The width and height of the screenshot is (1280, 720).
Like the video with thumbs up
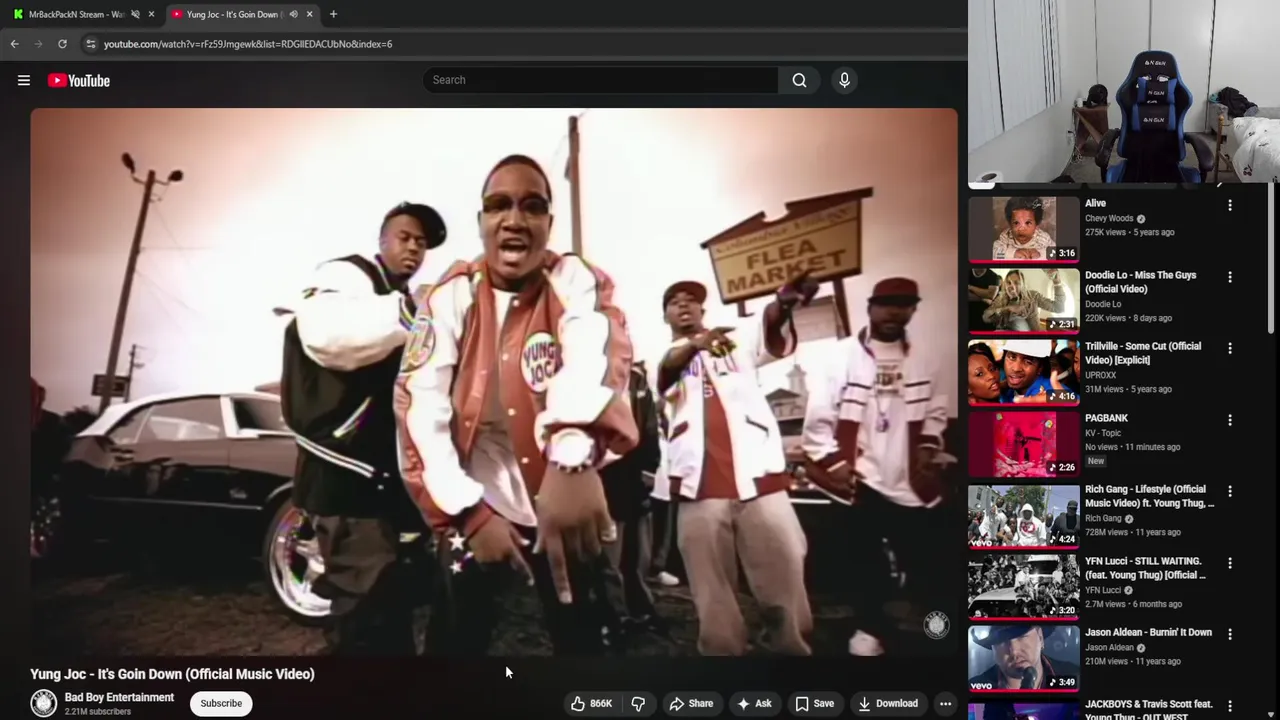(x=591, y=704)
